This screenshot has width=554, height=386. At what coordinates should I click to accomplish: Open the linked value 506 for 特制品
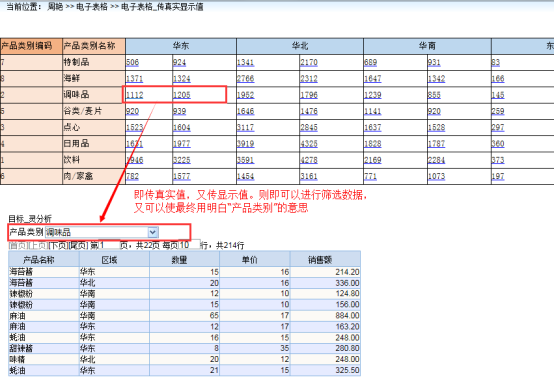(x=132, y=63)
